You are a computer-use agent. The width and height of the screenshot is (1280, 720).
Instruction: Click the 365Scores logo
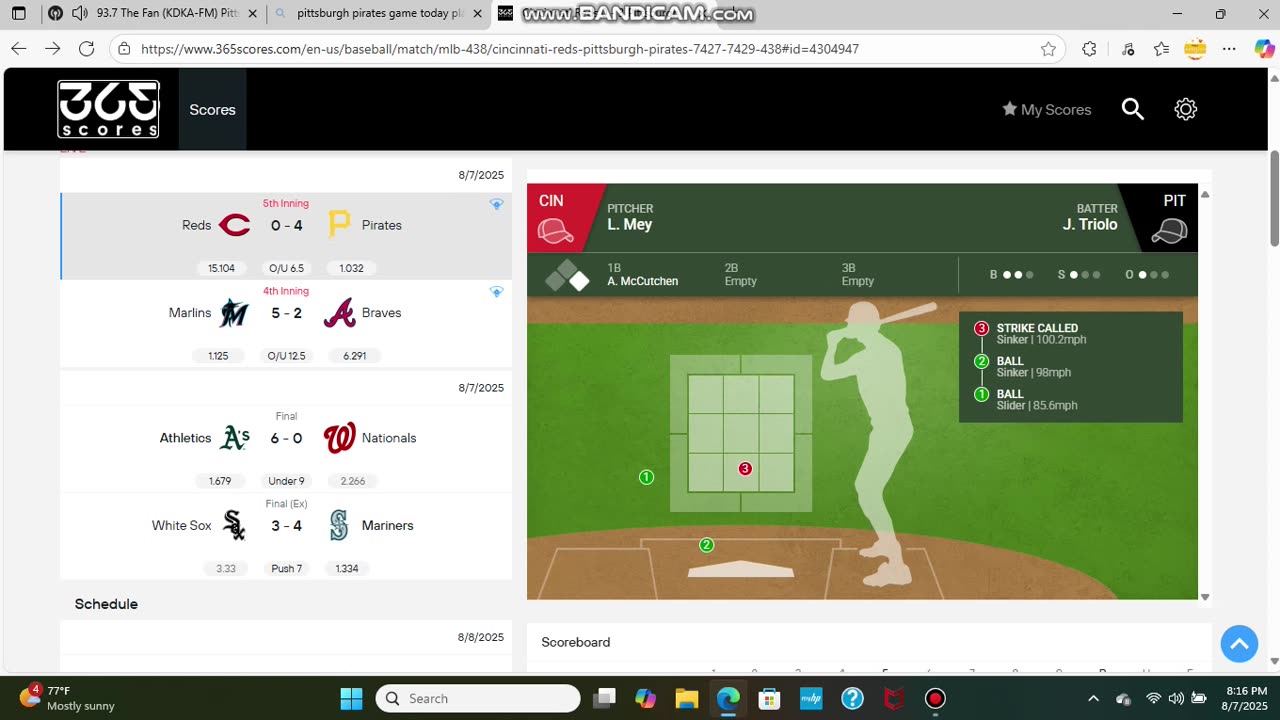108,109
